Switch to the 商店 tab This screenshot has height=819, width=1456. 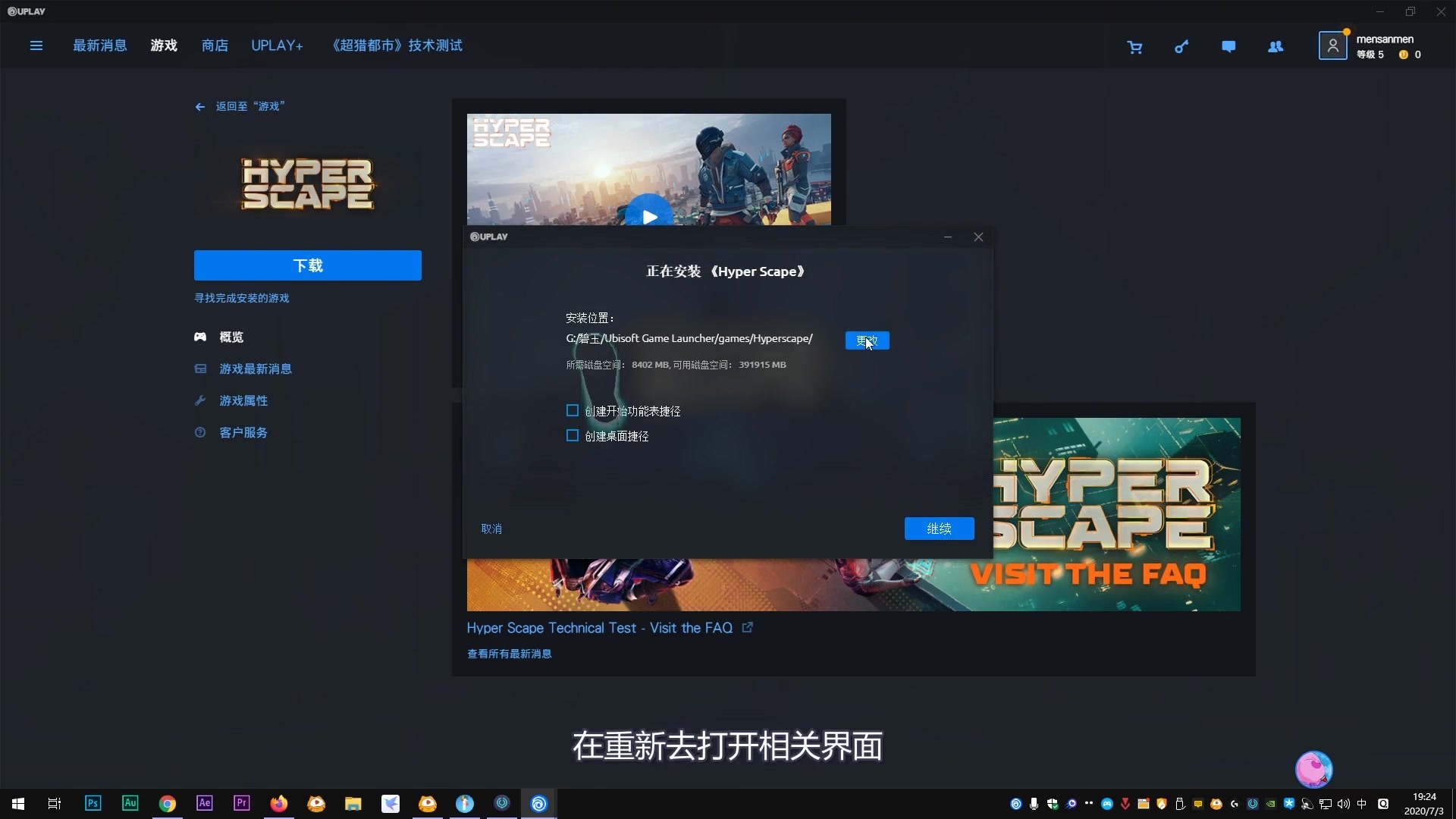215,45
